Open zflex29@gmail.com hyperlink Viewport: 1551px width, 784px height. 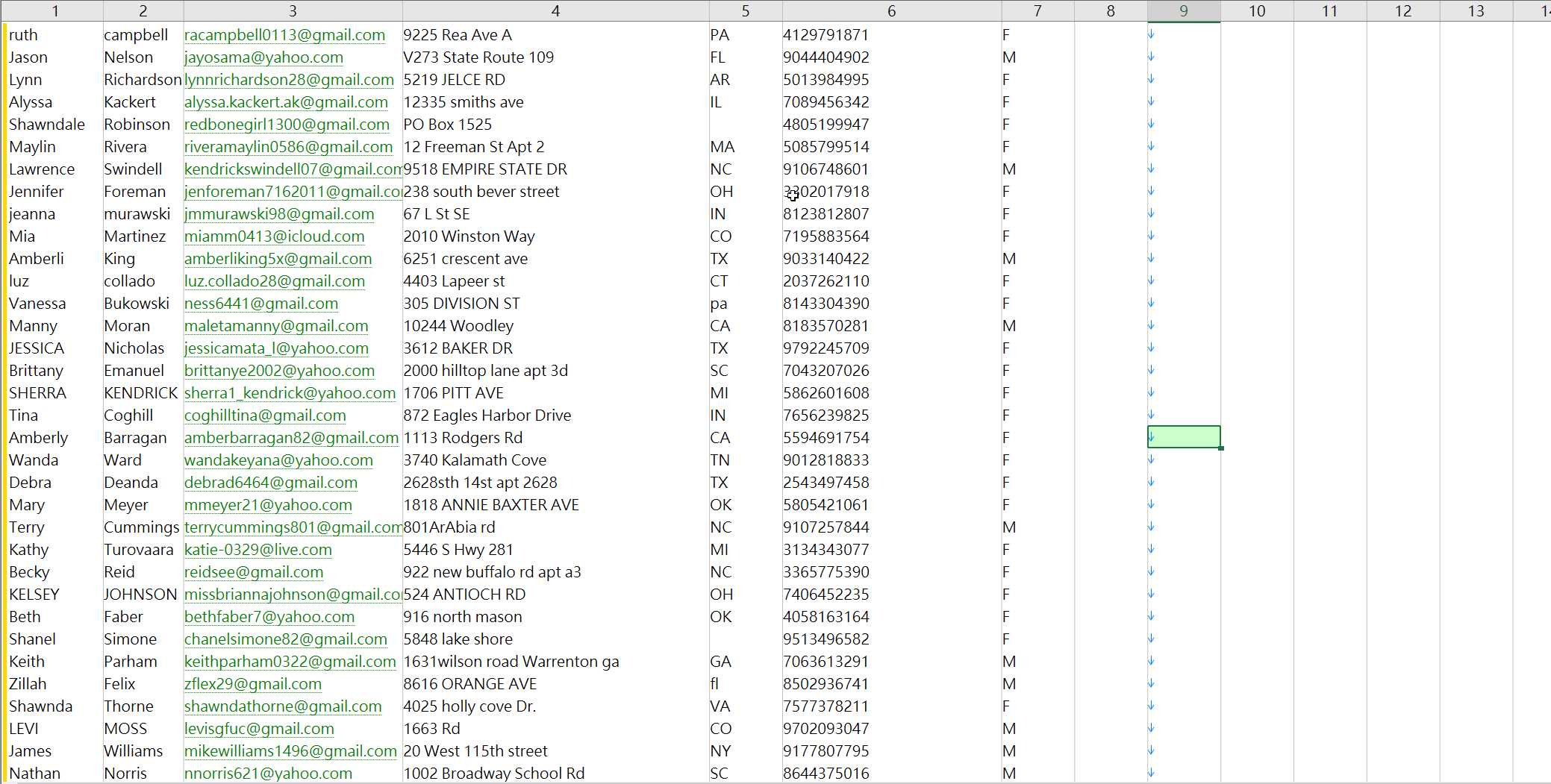pyautogui.click(x=252, y=684)
